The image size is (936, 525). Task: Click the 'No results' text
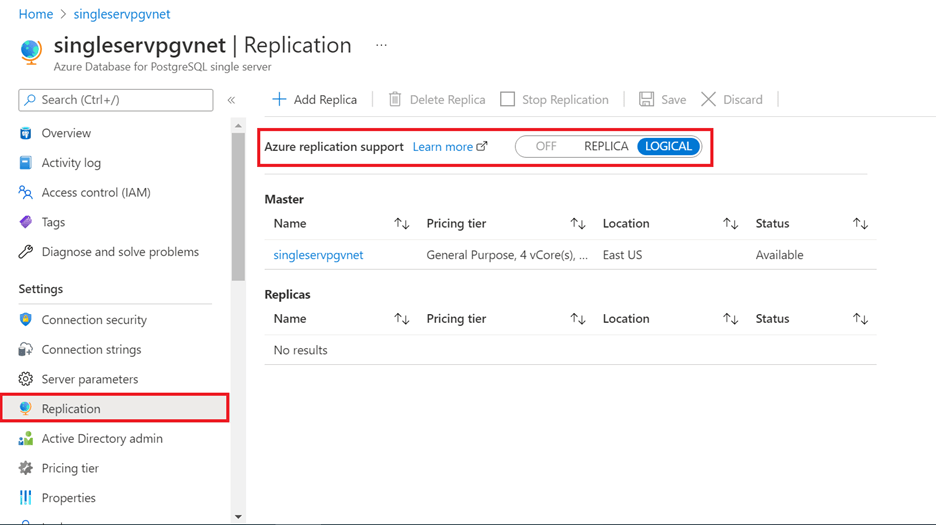click(x=300, y=350)
